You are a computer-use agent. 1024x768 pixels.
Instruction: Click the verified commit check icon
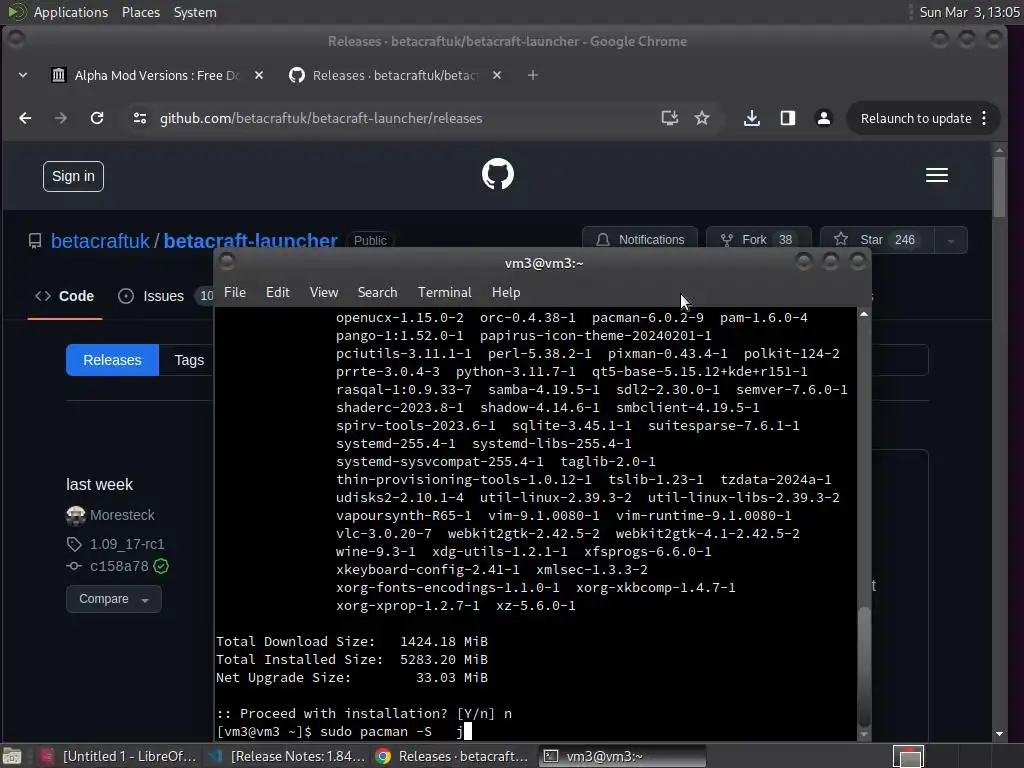161,566
